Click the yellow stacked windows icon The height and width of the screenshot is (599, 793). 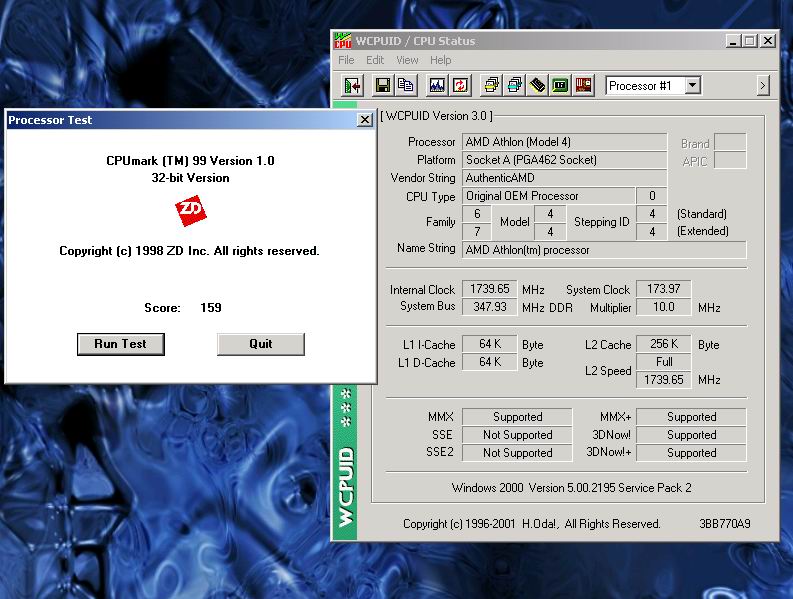click(x=491, y=85)
